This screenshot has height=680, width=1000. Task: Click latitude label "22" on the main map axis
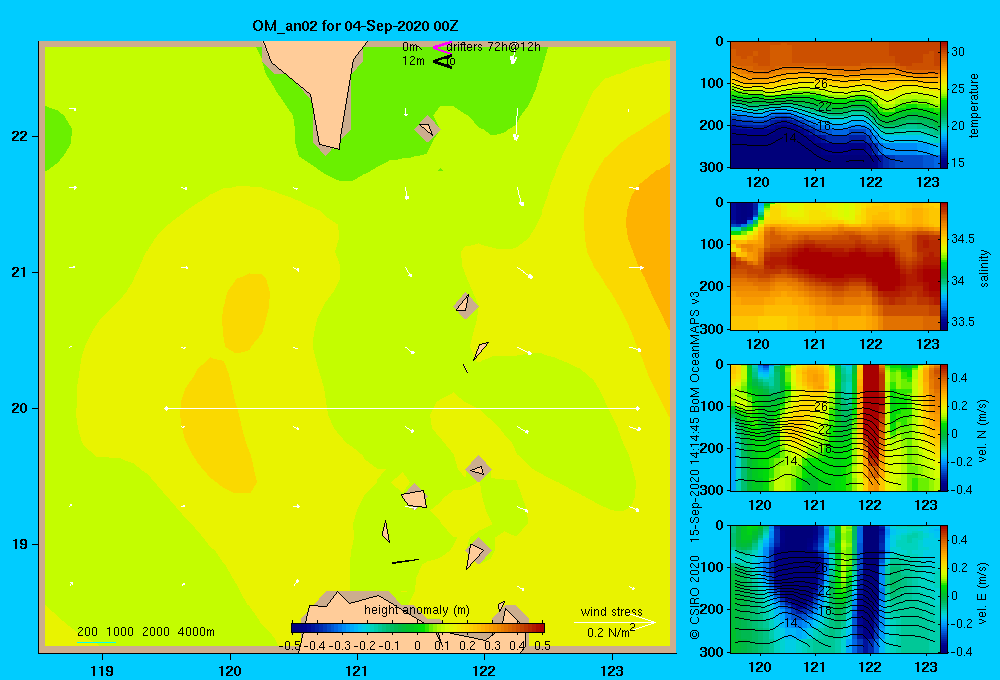(x=20, y=136)
